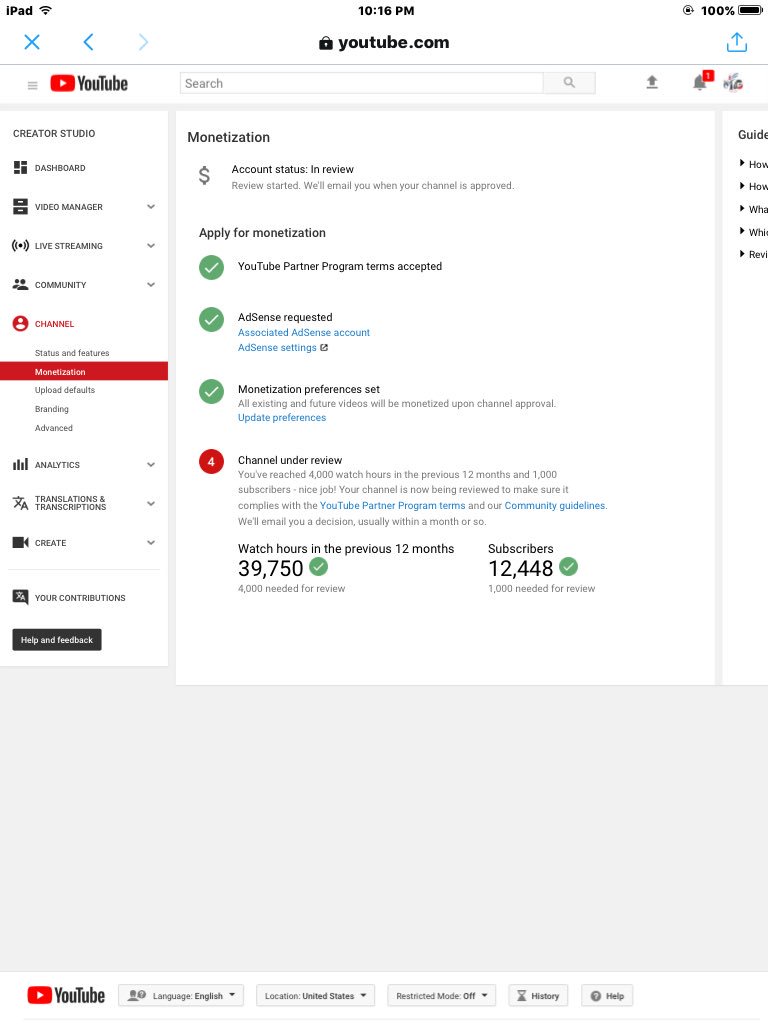Image resolution: width=768 pixels, height=1024 pixels.
Task: Click the AdSense settings external link icon
Action: coord(324,347)
